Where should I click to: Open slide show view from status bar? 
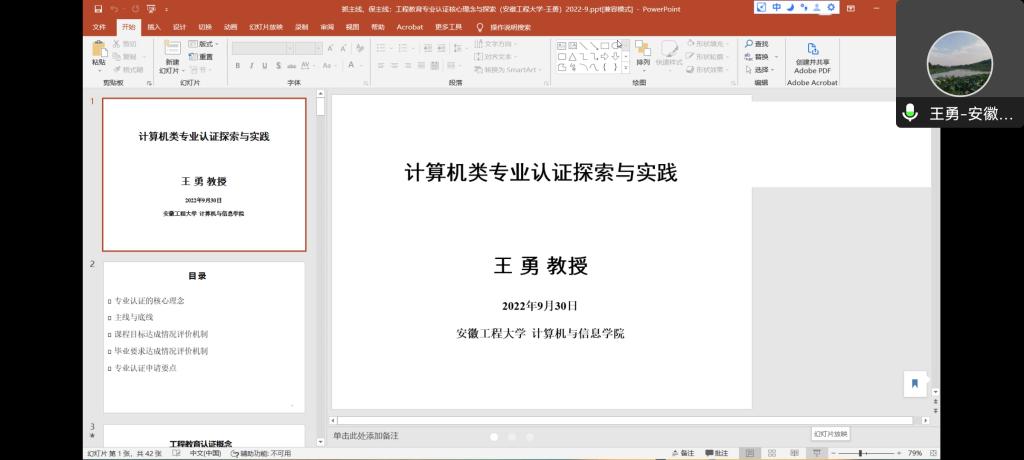pyautogui.click(x=817, y=453)
